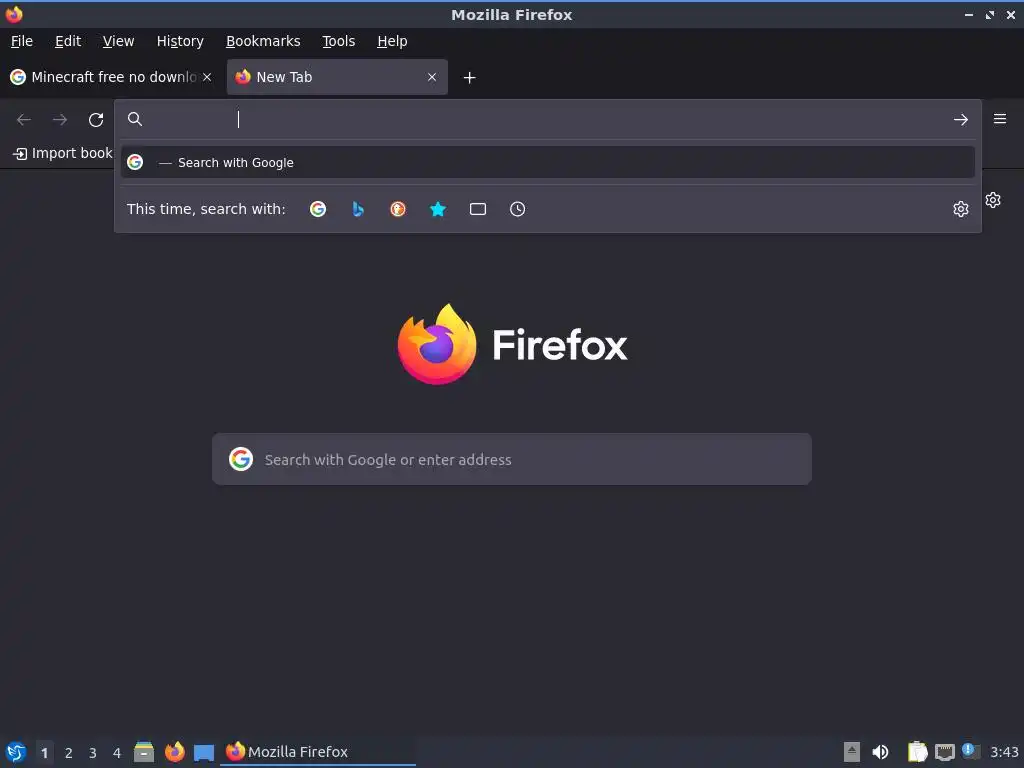This screenshot has width=1024, height=768.
Task: Click the Import bookmarks toolbar button
Action: pos(63,153)
